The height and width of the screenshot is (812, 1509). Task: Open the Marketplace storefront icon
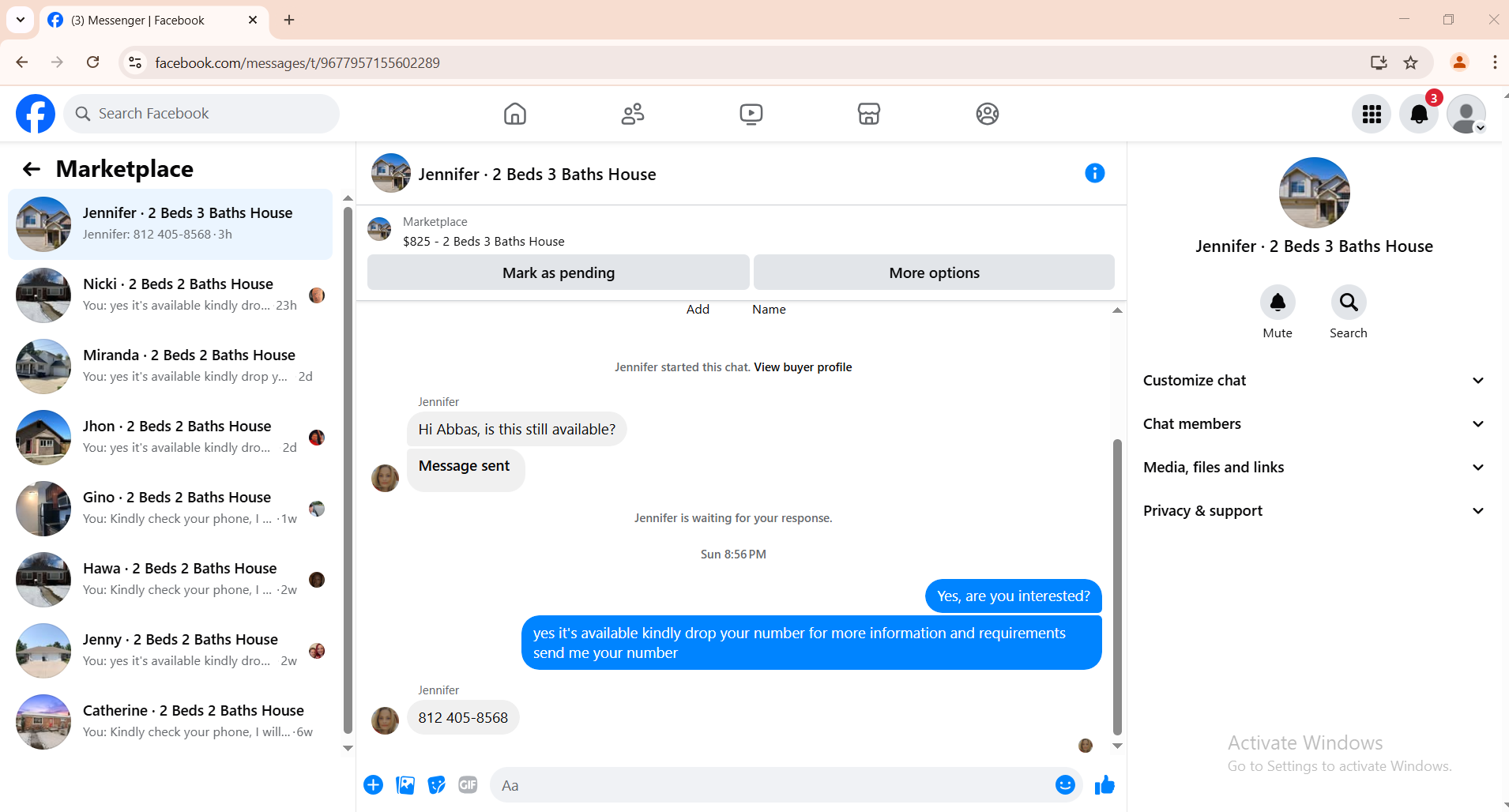pyautogui.click(x=869, y=114)
